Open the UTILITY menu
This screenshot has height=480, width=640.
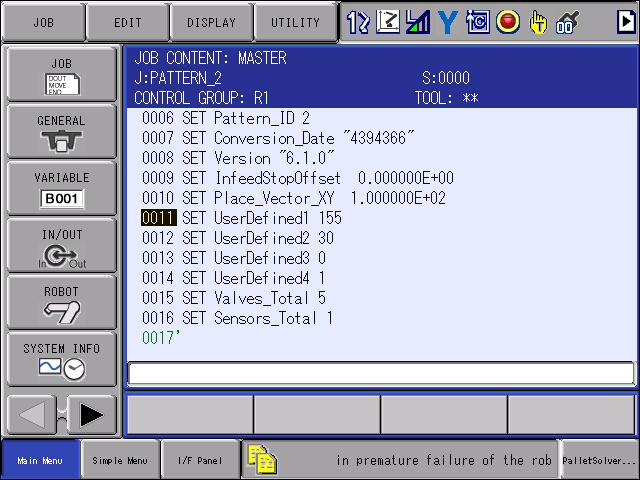point(296,22)
